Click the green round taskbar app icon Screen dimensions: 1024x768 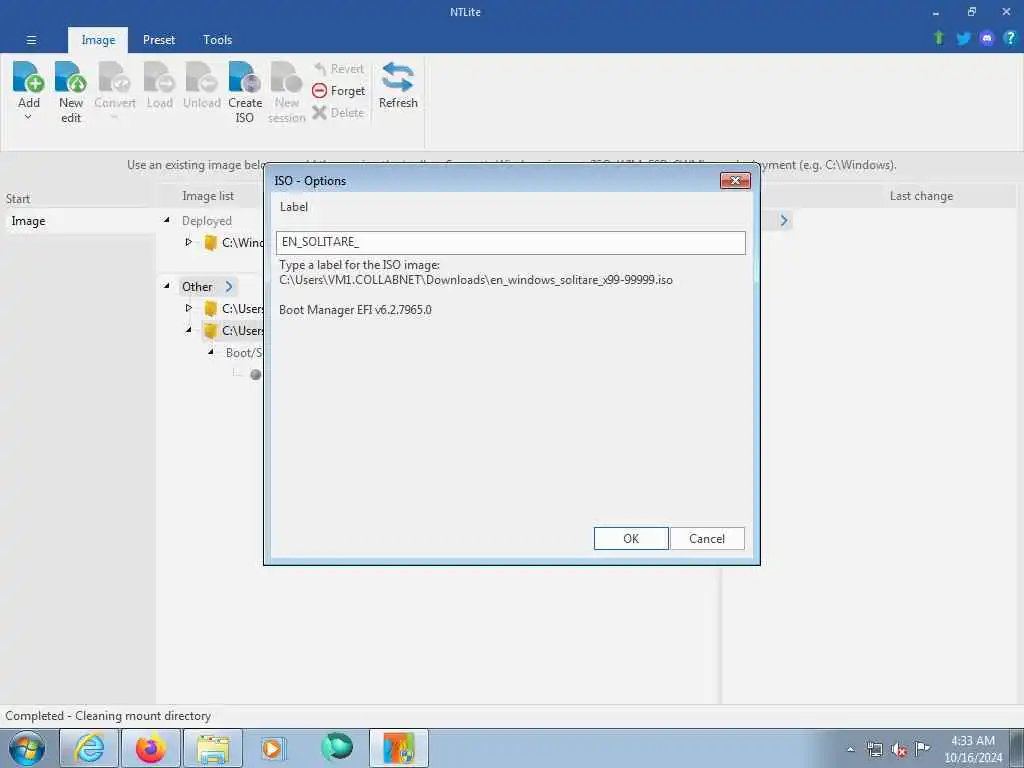[337, 747]
